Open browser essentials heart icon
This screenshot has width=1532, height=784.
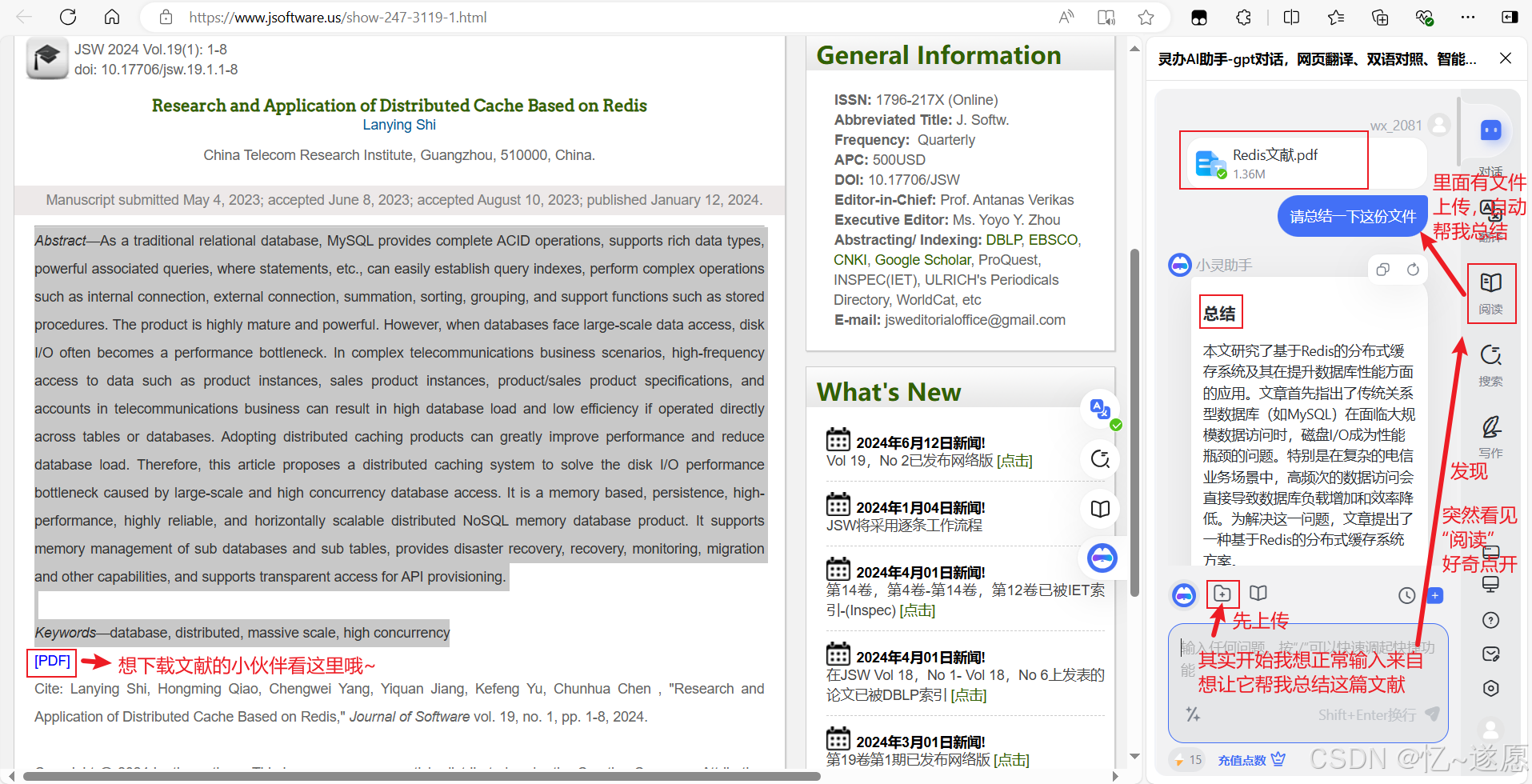[1424, 17]
